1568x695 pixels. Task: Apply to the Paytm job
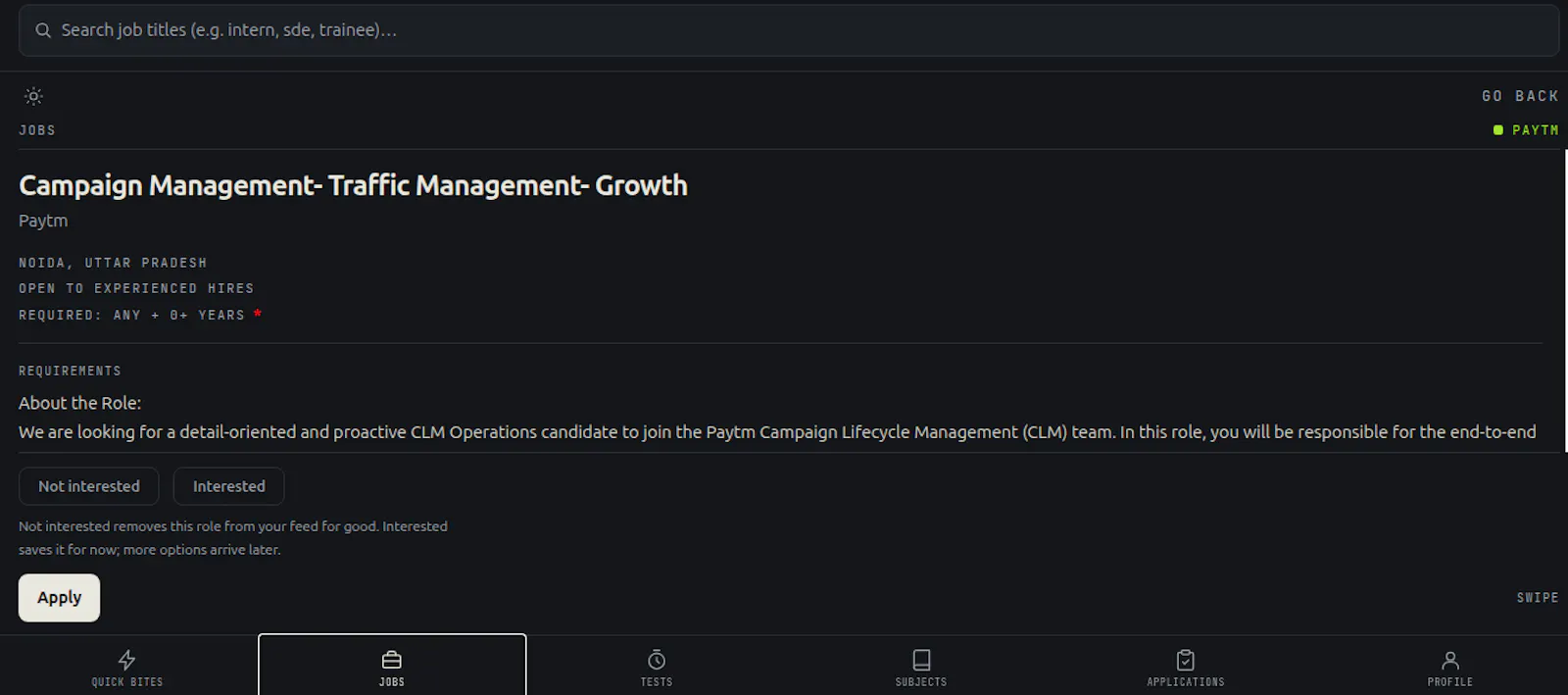tap(60, 598)
